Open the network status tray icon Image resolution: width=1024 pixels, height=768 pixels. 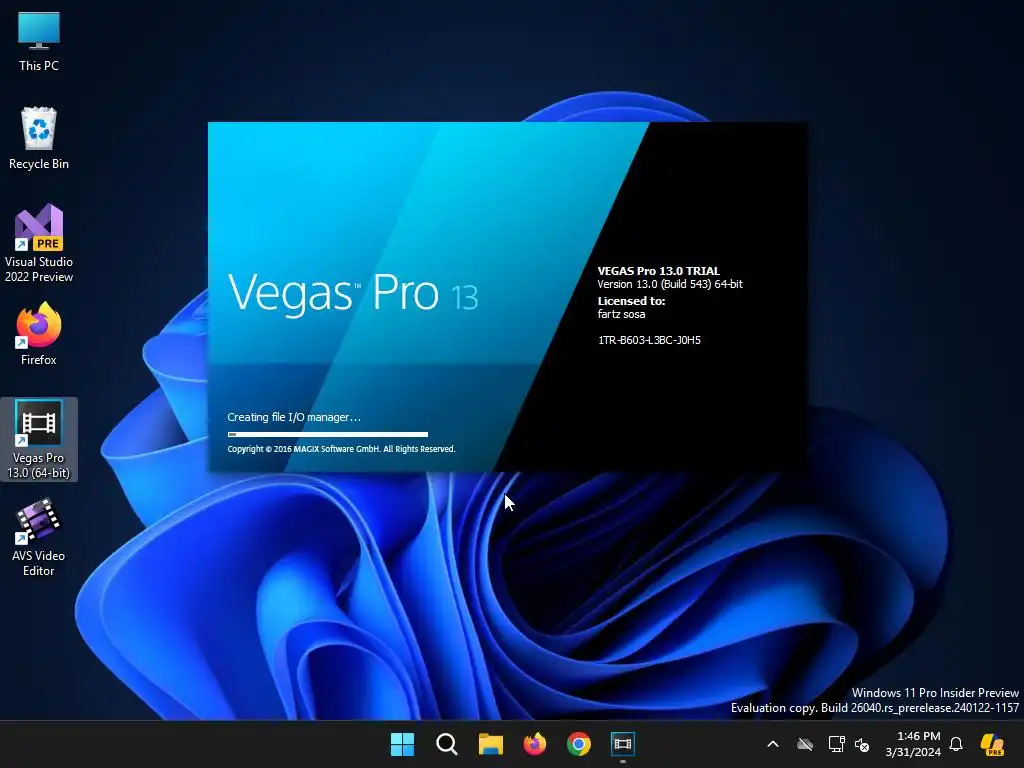(836, 744)
